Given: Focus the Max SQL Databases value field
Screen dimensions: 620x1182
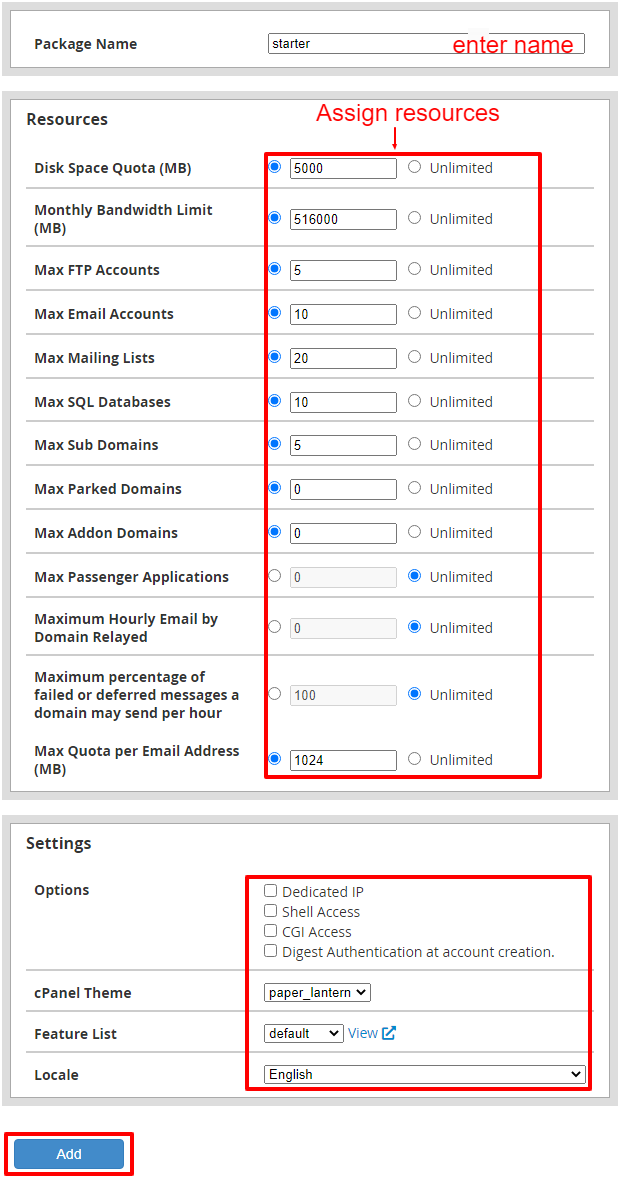Looking at the screenshot, I should [343, 401].
